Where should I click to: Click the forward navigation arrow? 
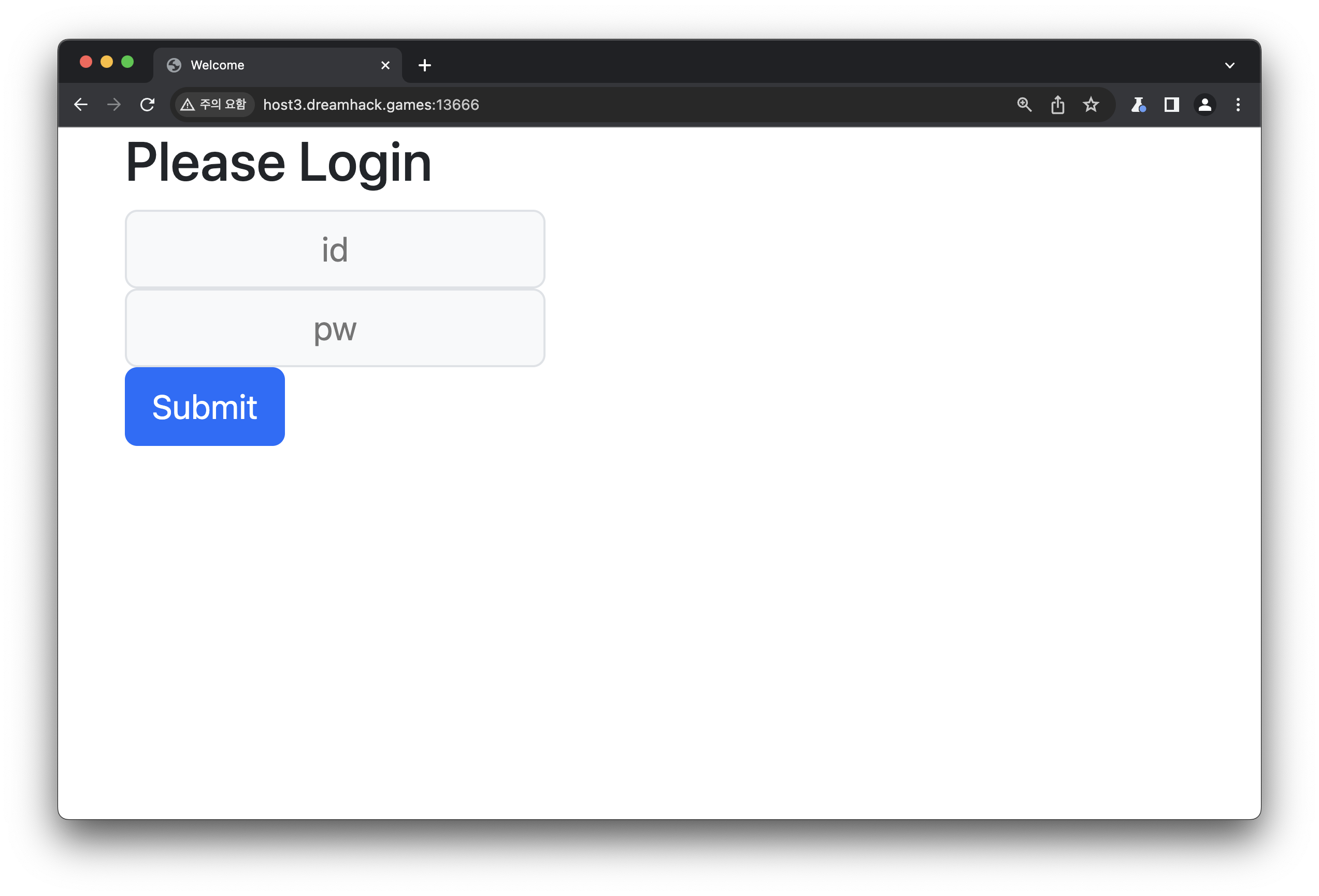pos(114,105)
